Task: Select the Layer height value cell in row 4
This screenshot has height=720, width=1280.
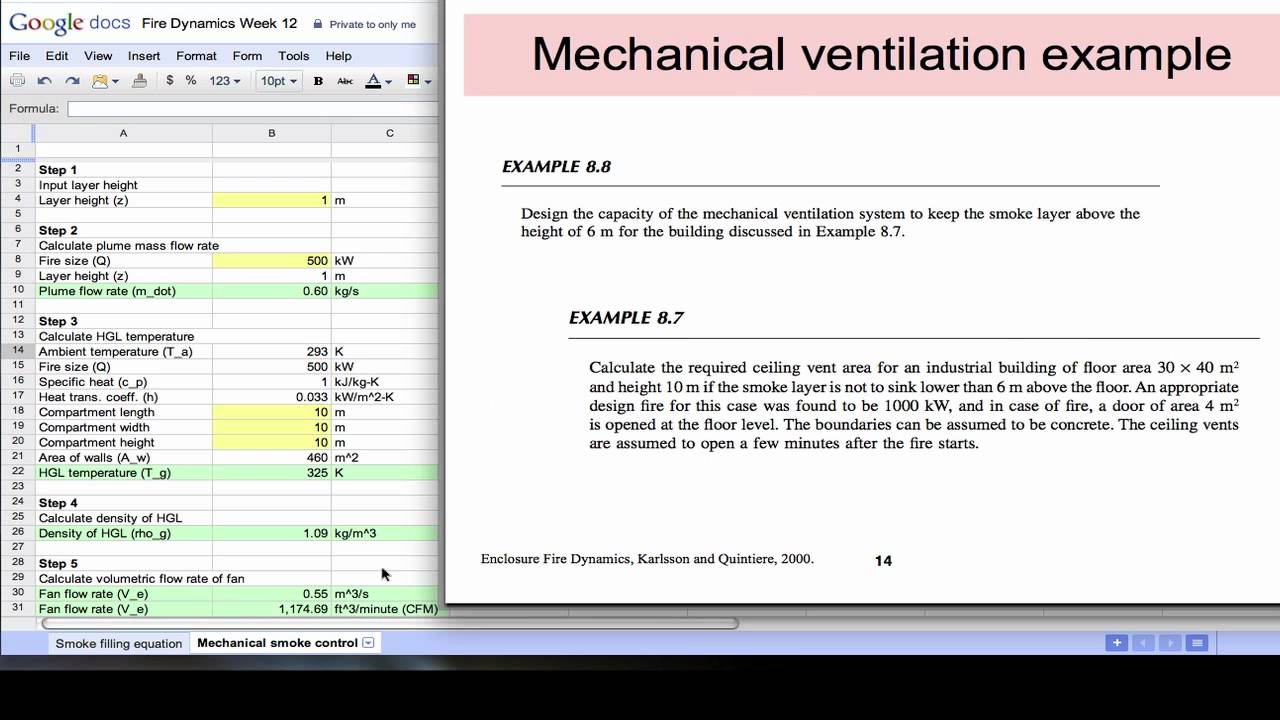Action: 271,200
